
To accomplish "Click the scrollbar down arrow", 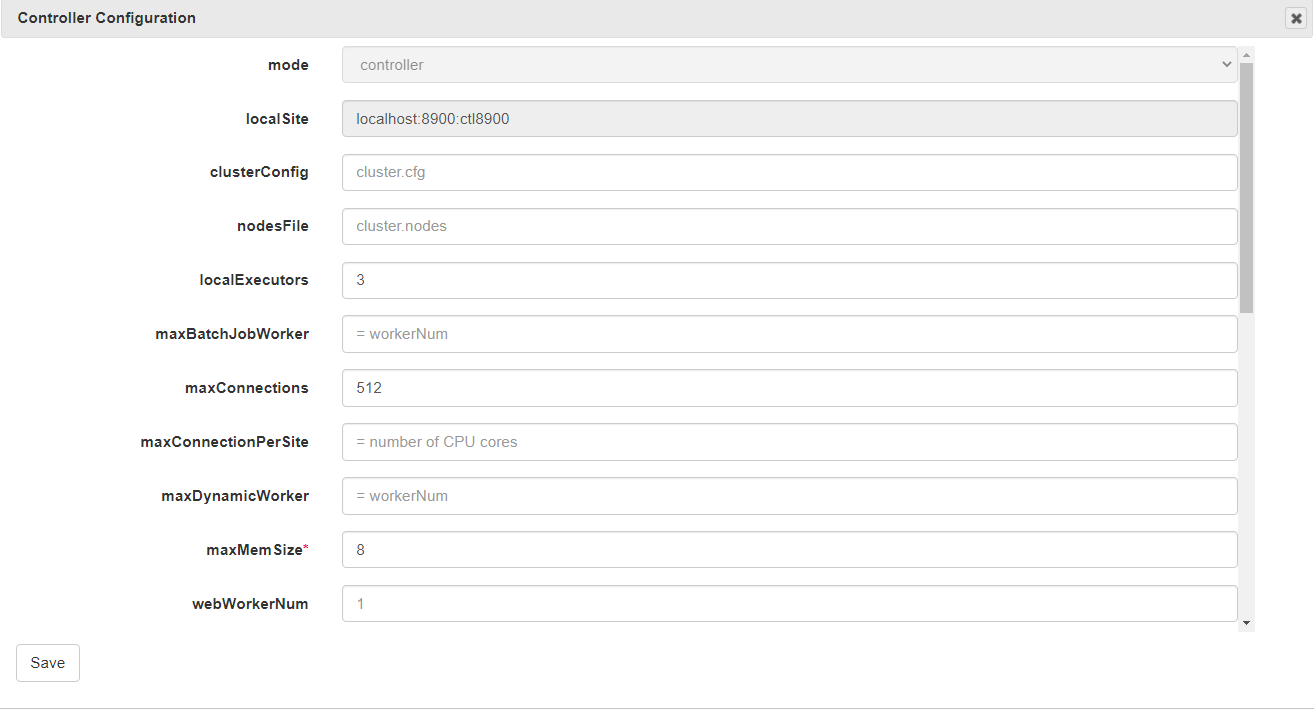I will pyautogui.click(x=1246, y=623).
